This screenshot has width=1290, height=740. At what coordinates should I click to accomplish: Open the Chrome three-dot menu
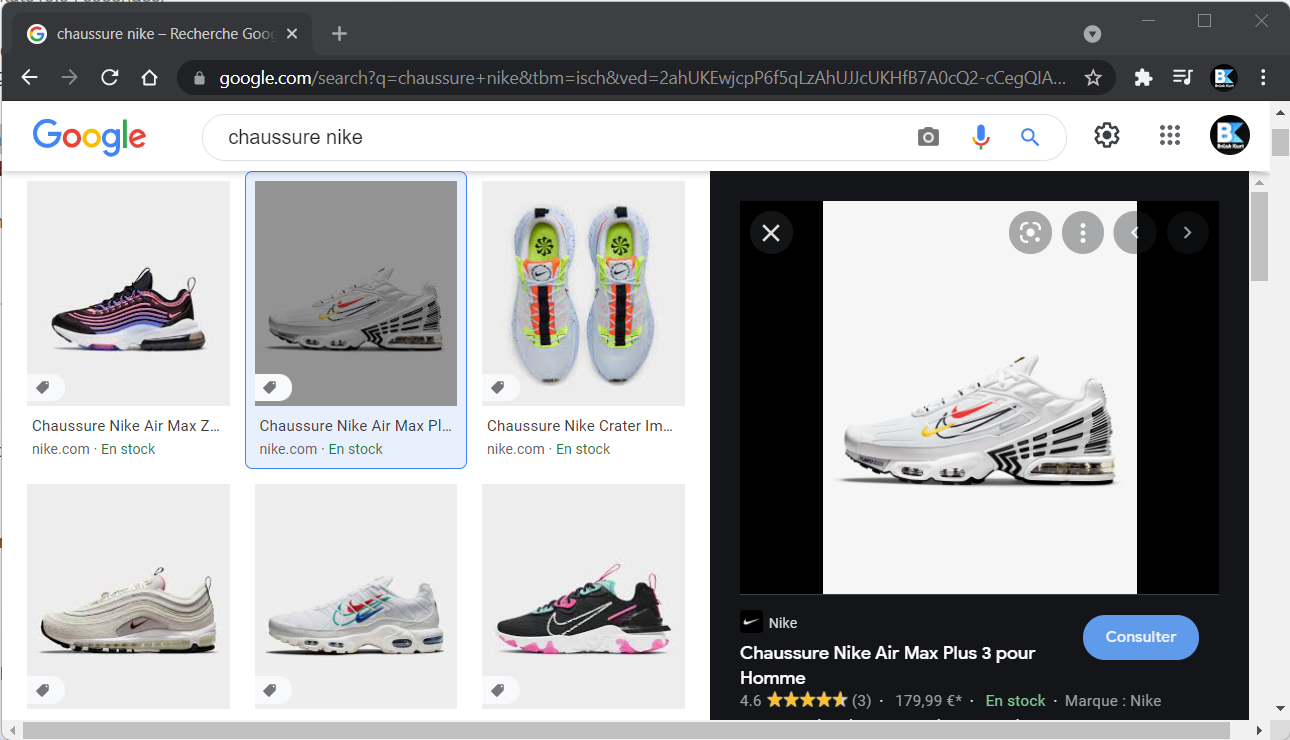(x=1264, y=77)
